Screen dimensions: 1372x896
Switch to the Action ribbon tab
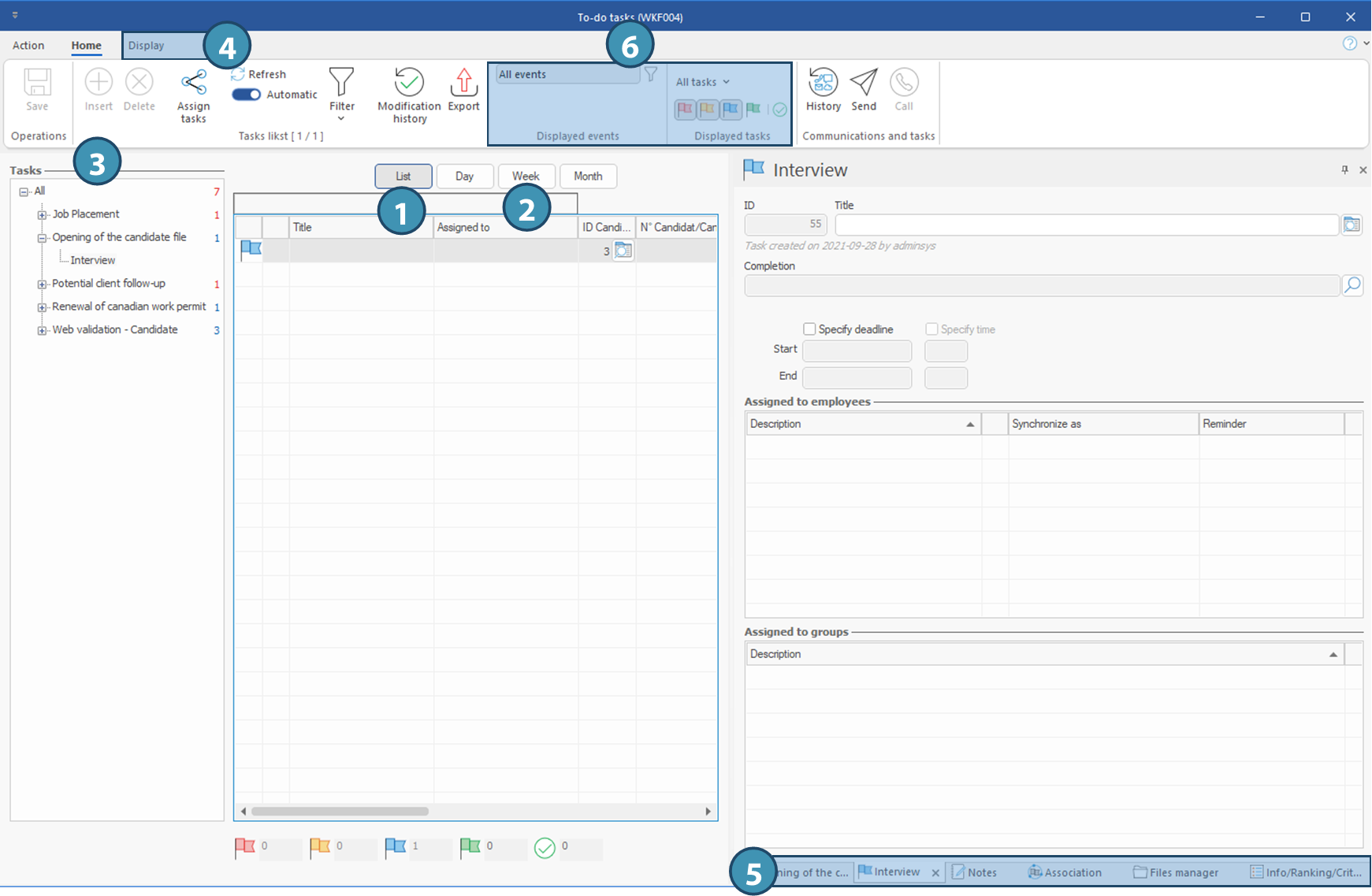tap(28, 46)
